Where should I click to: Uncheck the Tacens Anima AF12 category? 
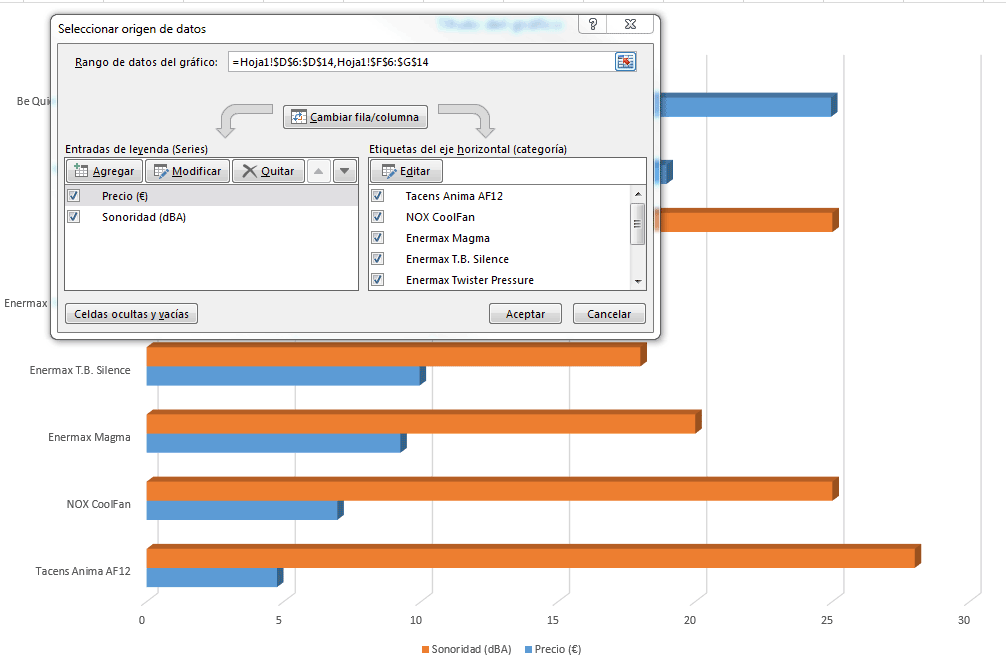coord(378,196)
